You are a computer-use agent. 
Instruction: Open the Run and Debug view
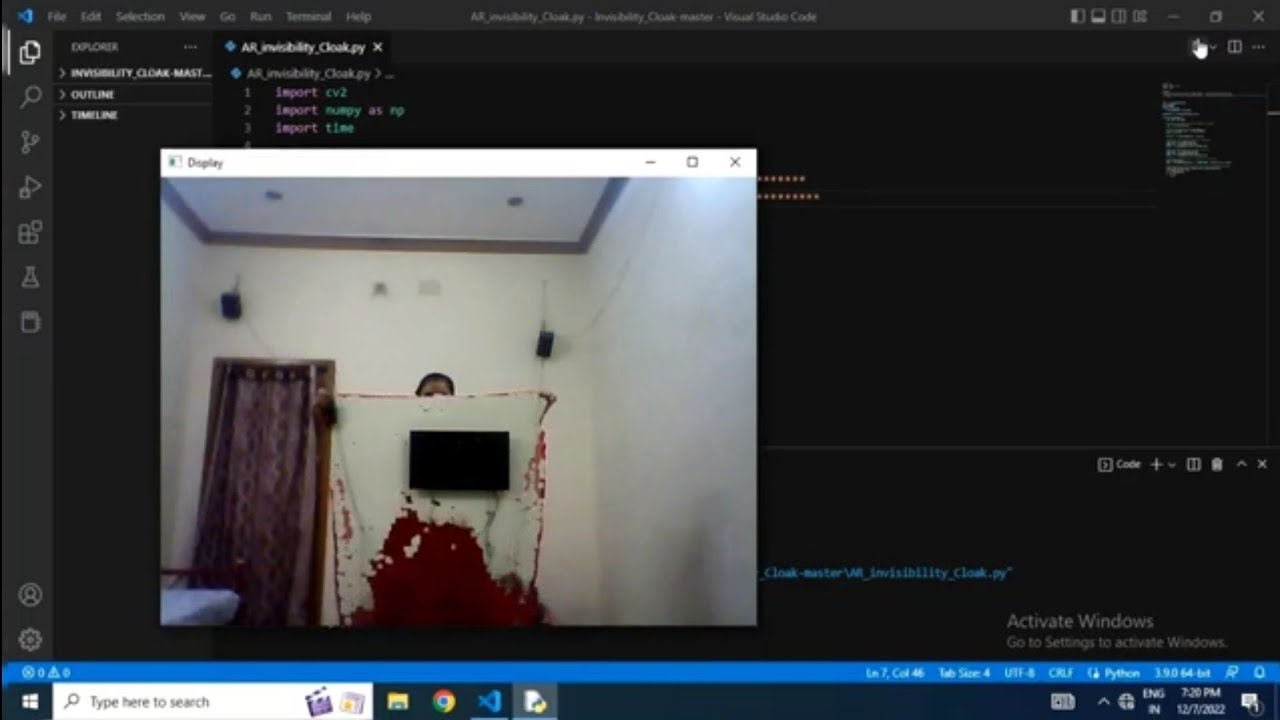tap(30, 187)
